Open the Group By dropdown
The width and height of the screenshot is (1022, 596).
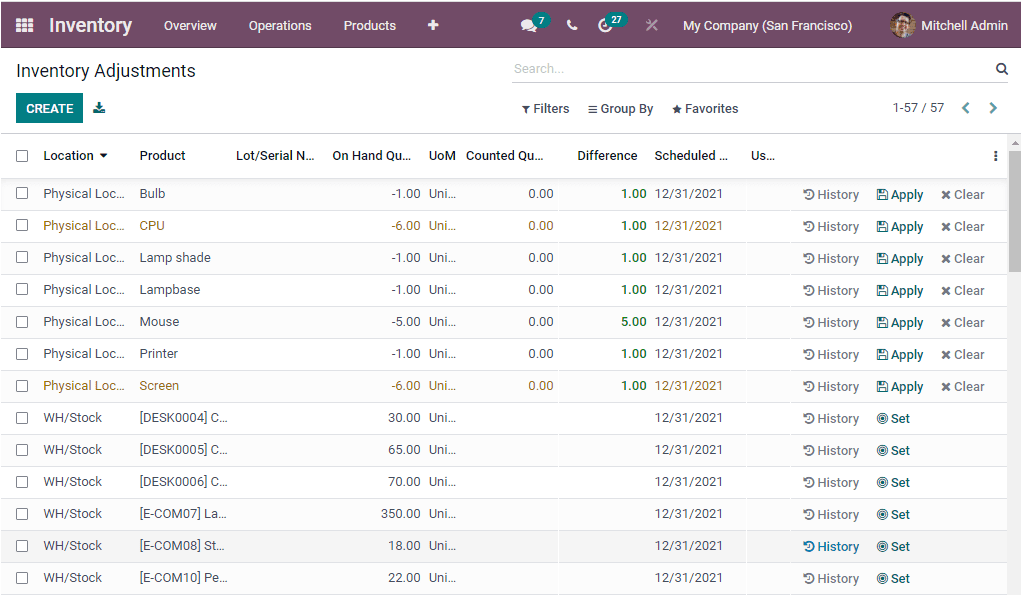tap(620, 108)
